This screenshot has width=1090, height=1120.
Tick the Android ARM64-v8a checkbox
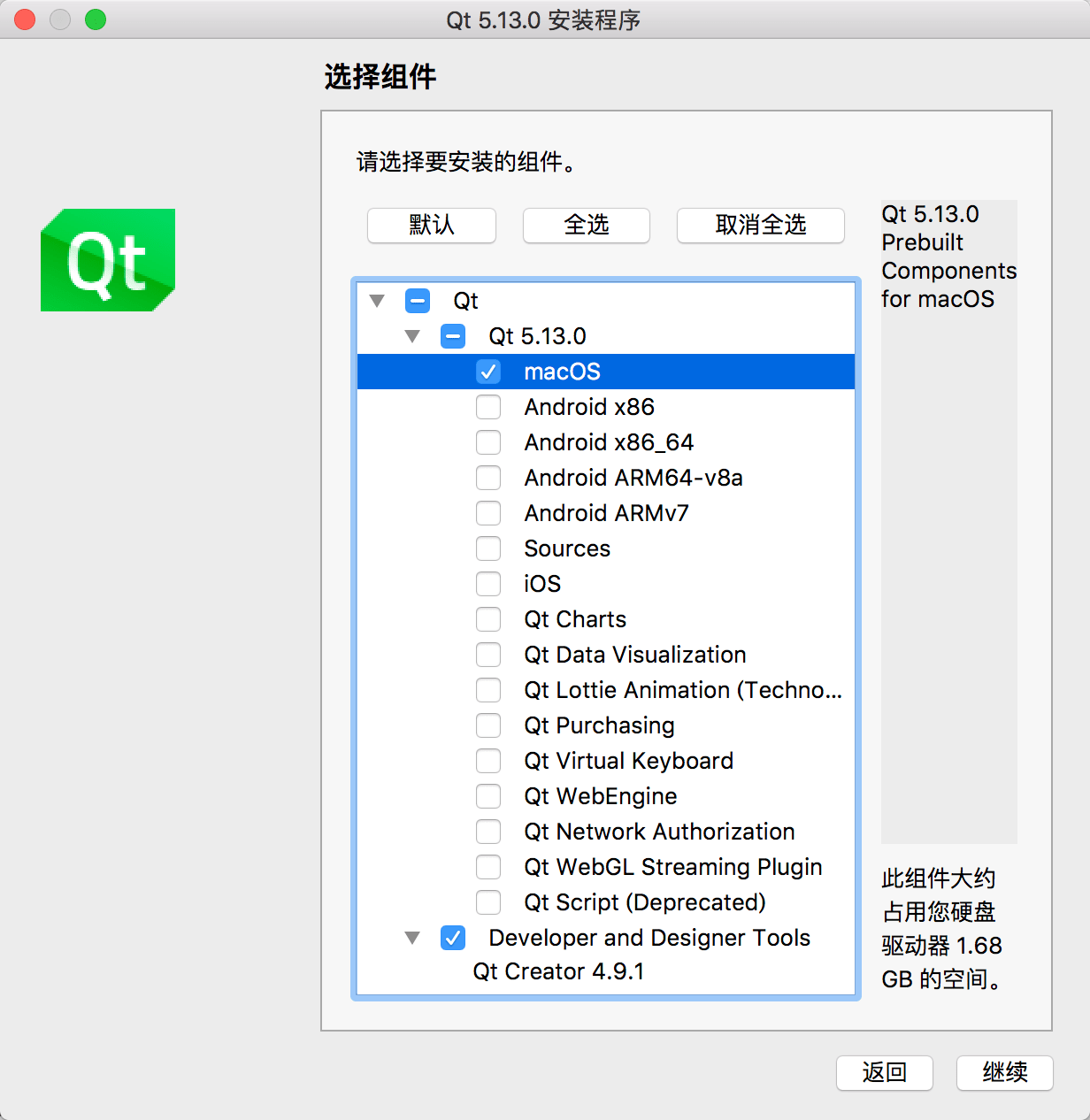[x=488, y=478]
